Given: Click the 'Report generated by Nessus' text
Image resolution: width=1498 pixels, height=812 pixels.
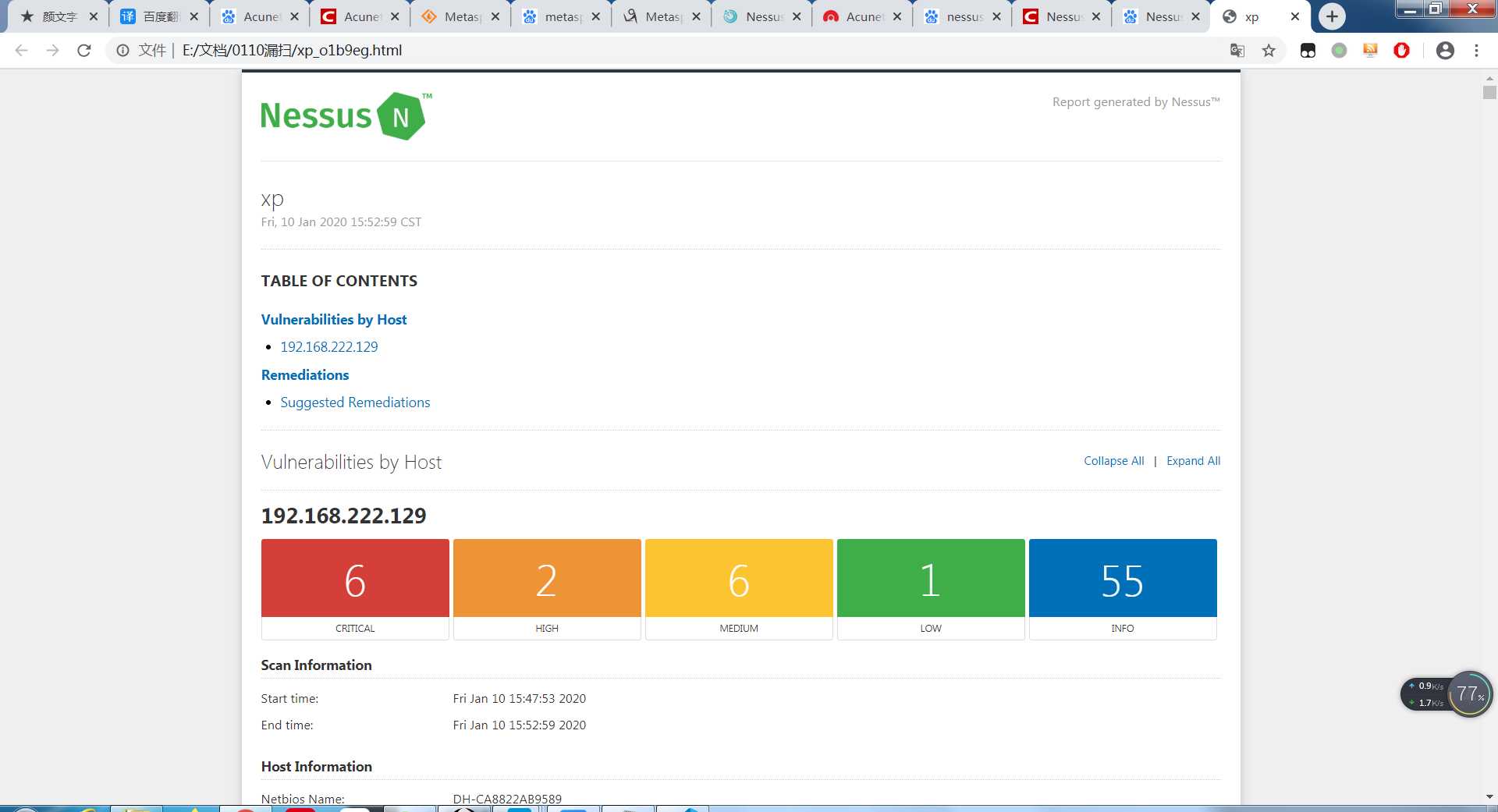Looking at the screenshot, I should pos(1136,102).
